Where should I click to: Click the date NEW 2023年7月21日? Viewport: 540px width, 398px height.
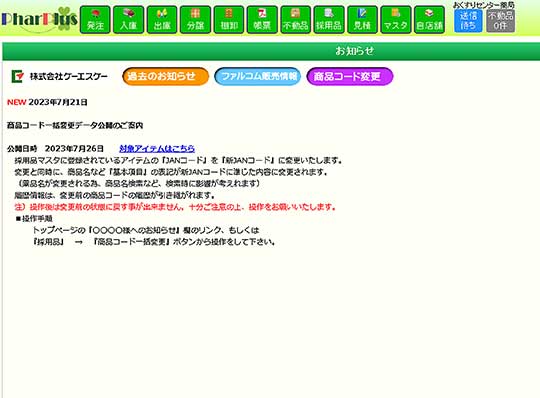47,102
